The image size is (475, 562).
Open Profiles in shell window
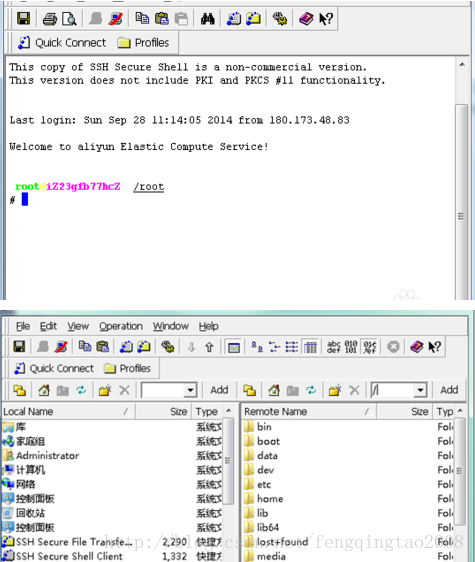pos(143,43)
